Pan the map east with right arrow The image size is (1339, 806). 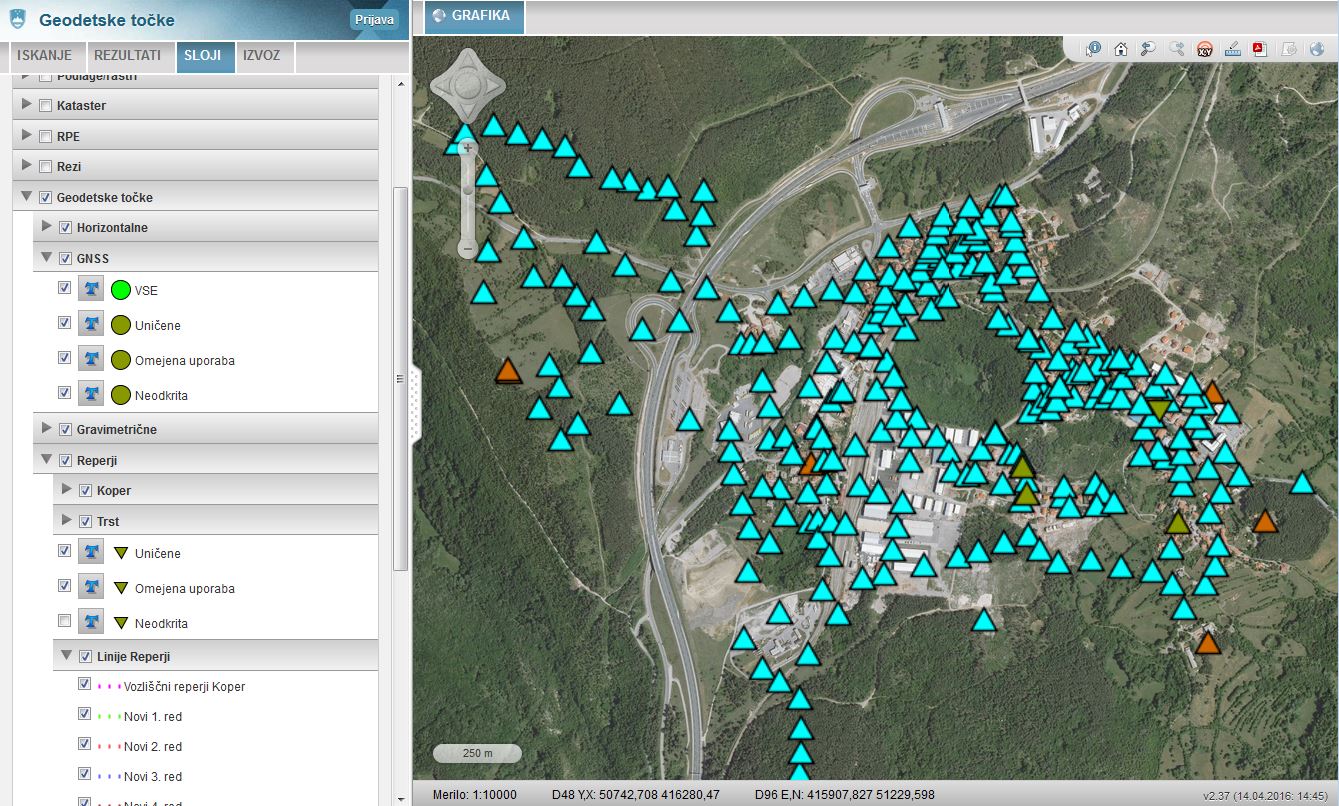[493, 86]
